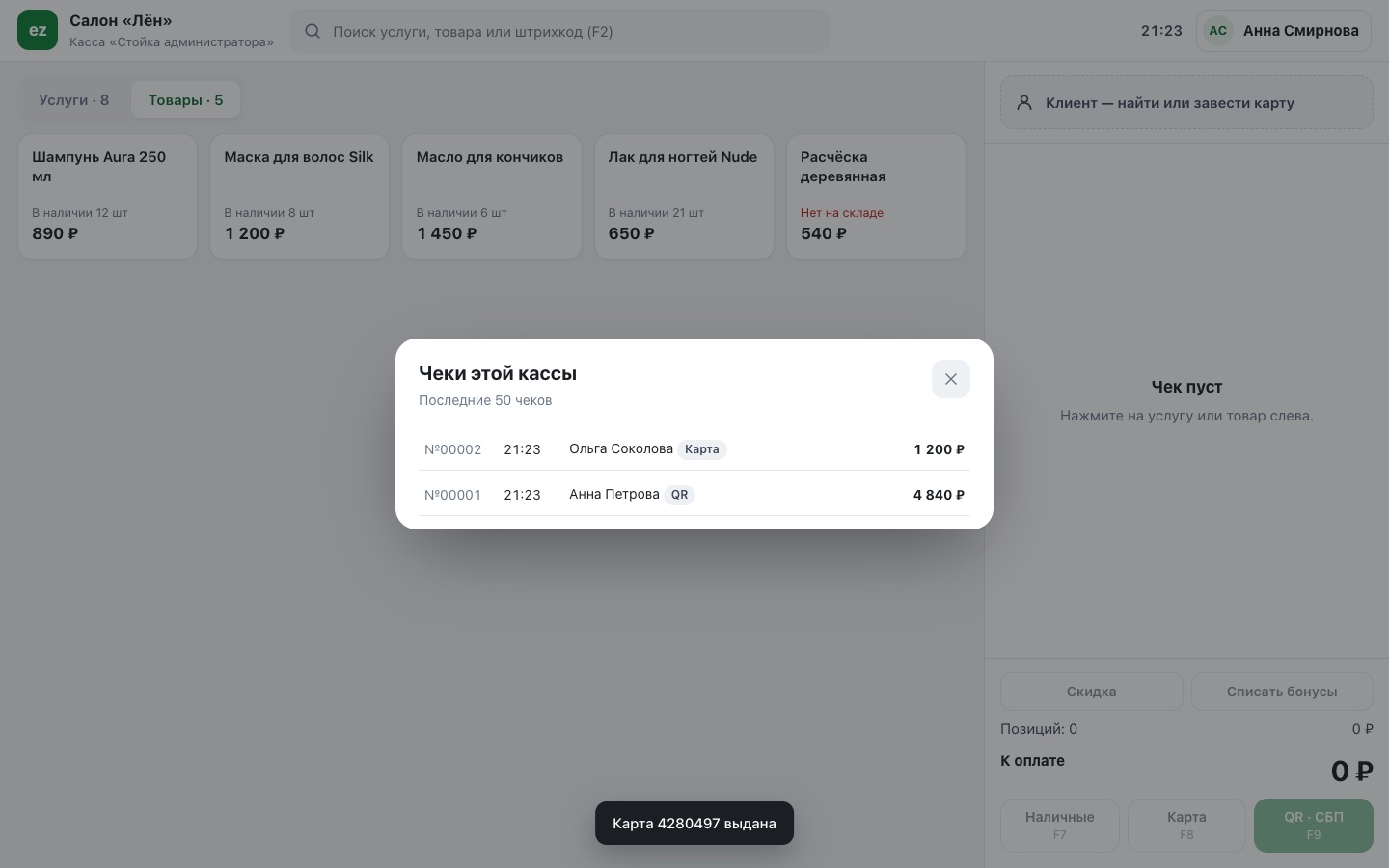Screen dimensions: 1389x868
Task: Open the Анна Смирнова user menu
Action: [x=1284, y=31]
